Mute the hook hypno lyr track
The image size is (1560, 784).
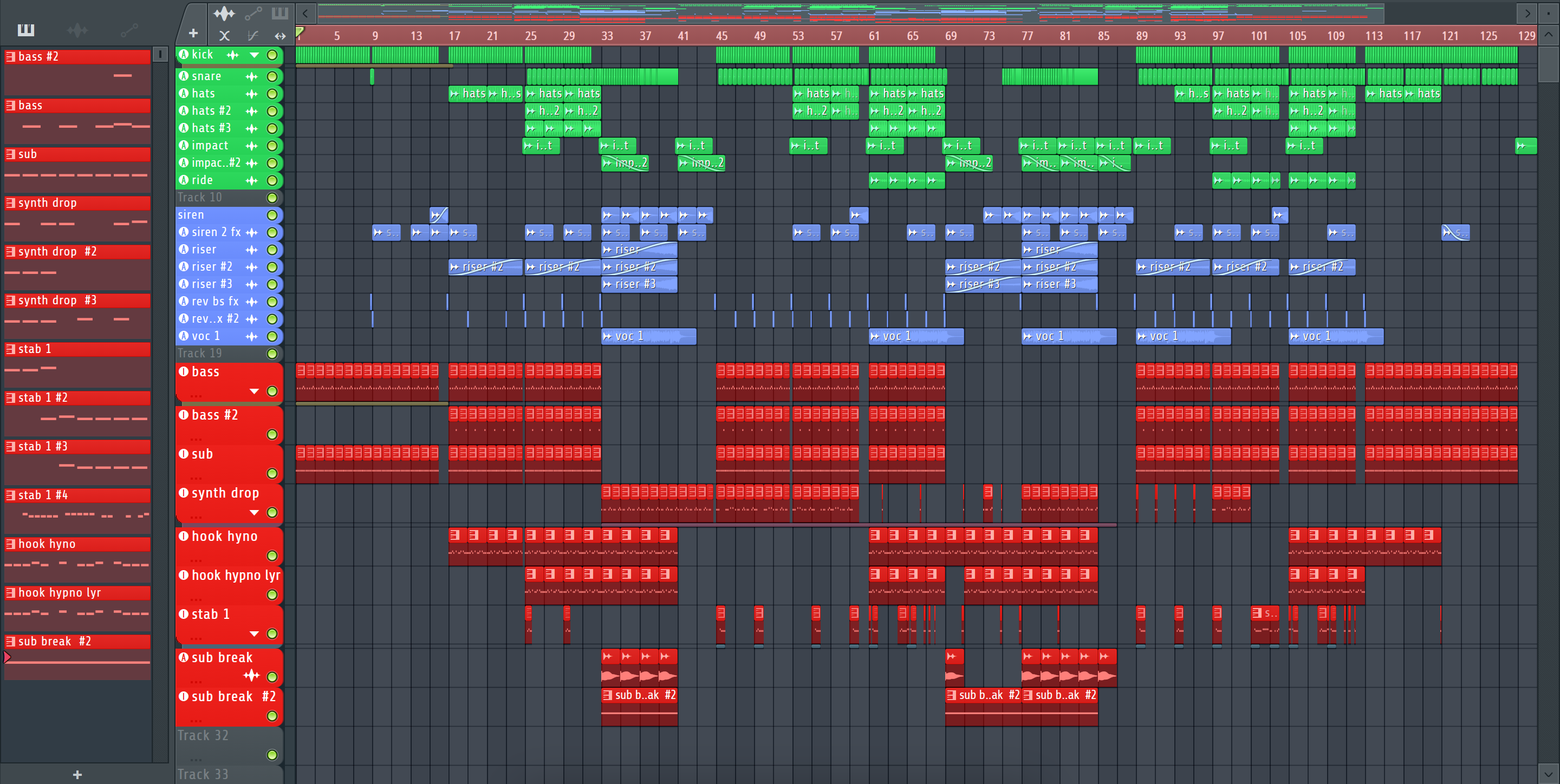pos(272,595)
